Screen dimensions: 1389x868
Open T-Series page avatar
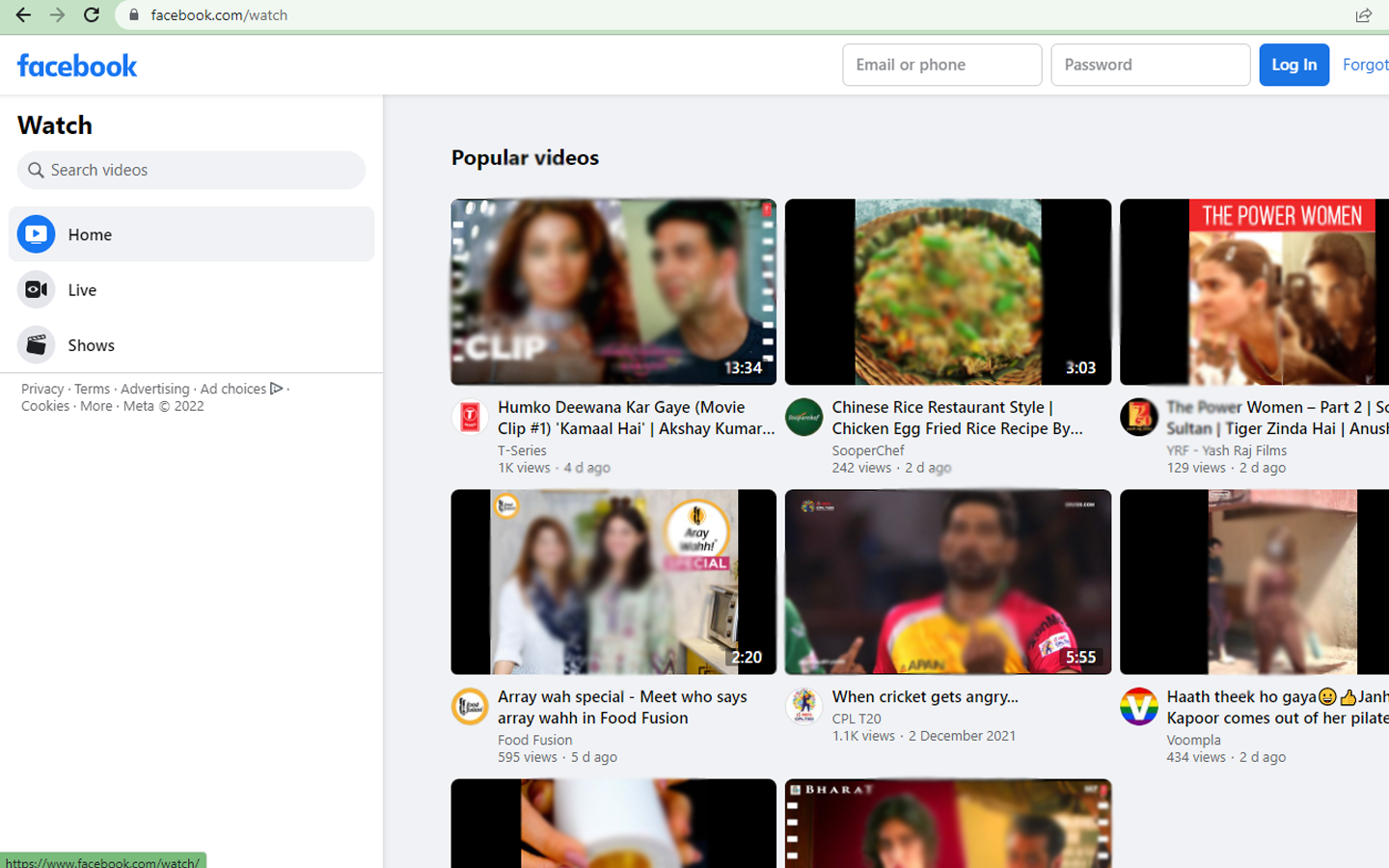[x=470, y=417]
